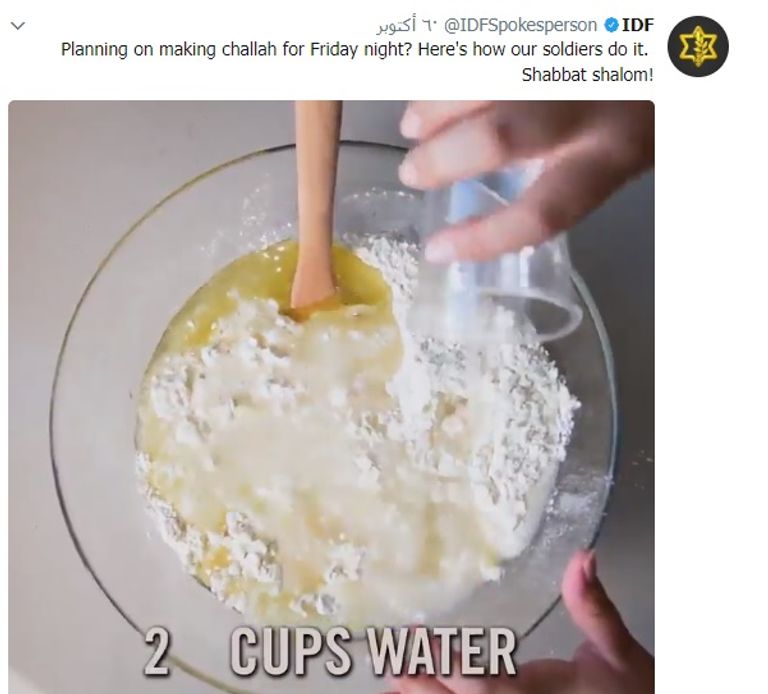Click the word "challah" in the tweet

point(249,50)
